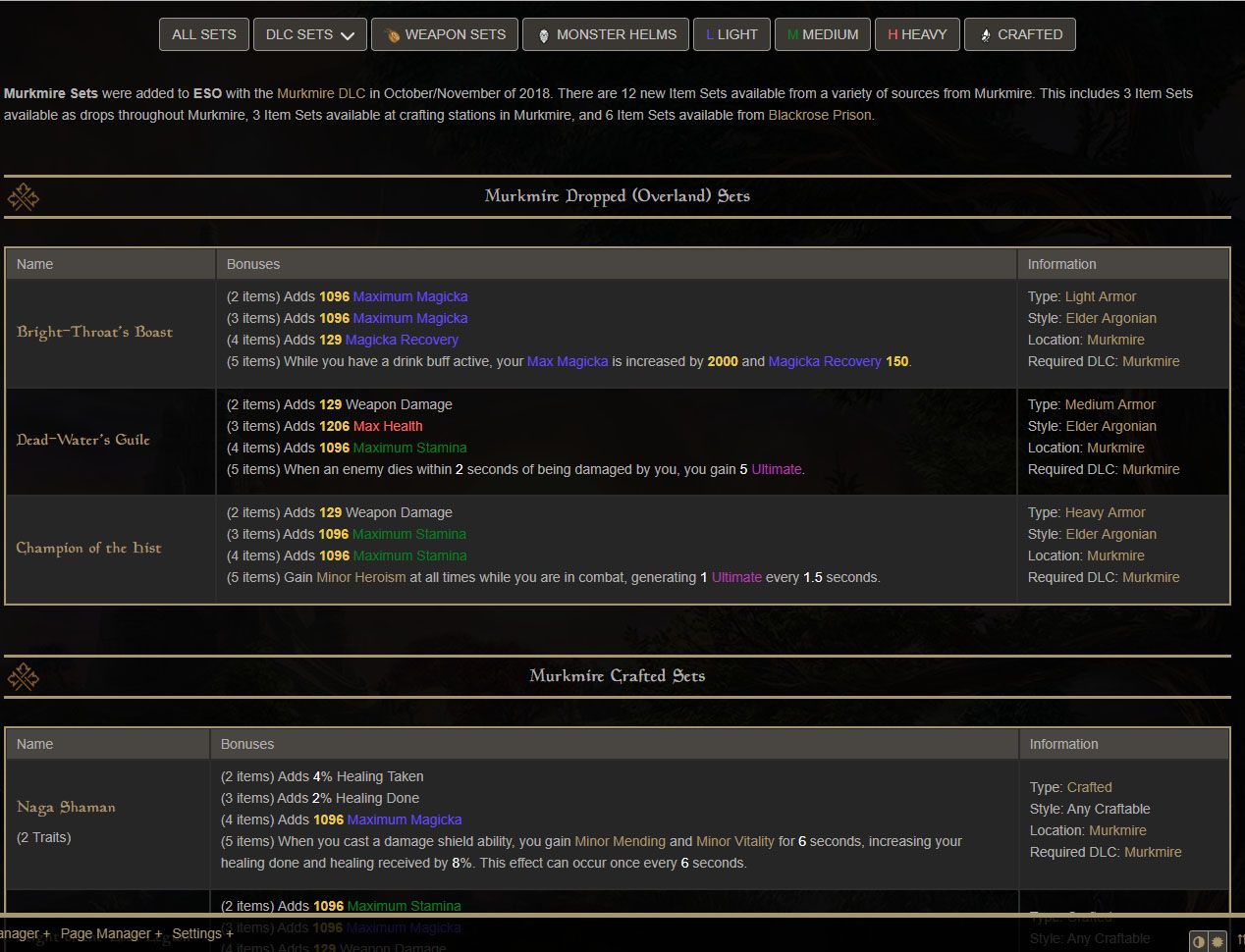
Task: Click the Heavy Armor type link
Action: [x=1106, y=512]
